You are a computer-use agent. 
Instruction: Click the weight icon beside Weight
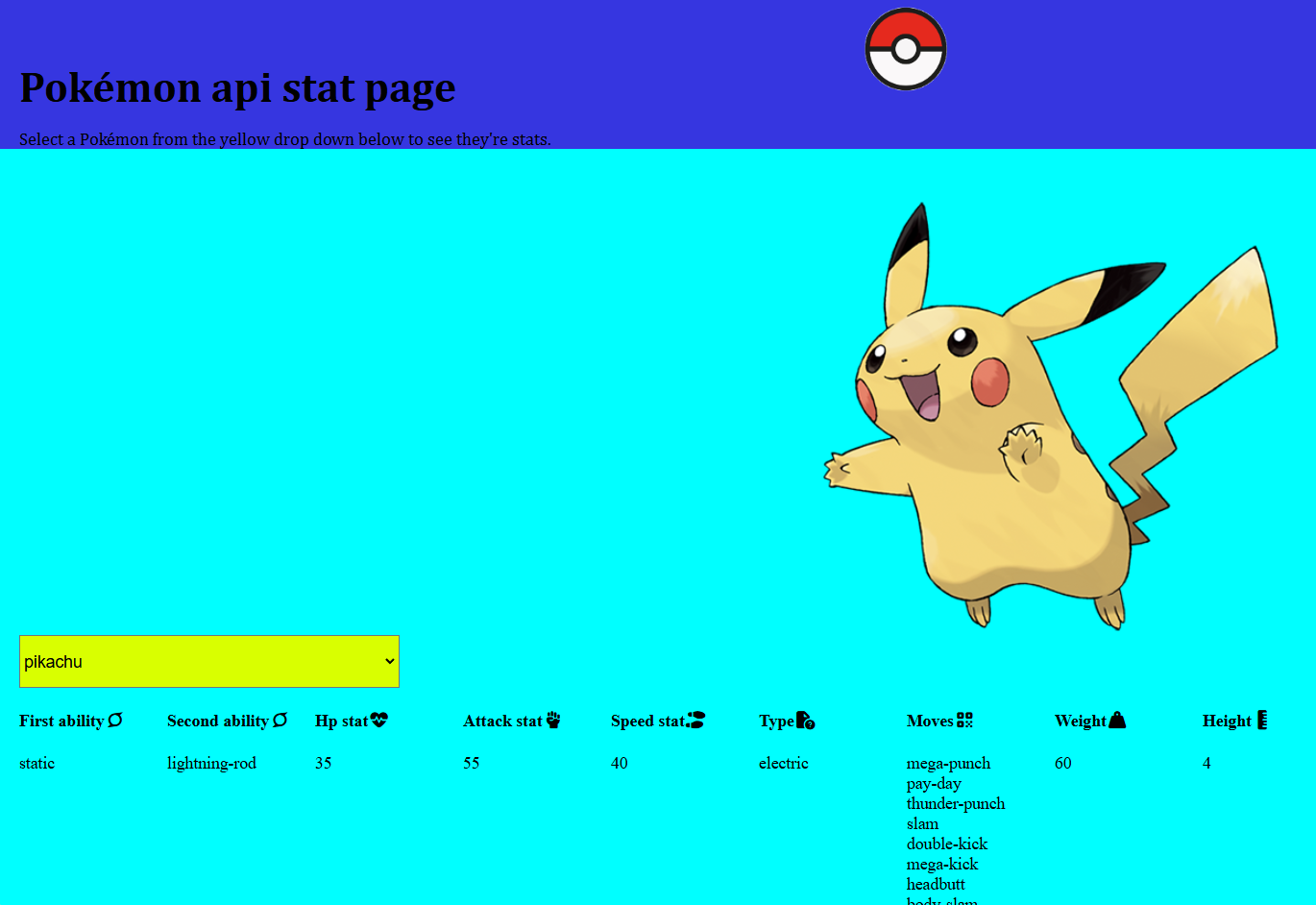[1117, 720]
